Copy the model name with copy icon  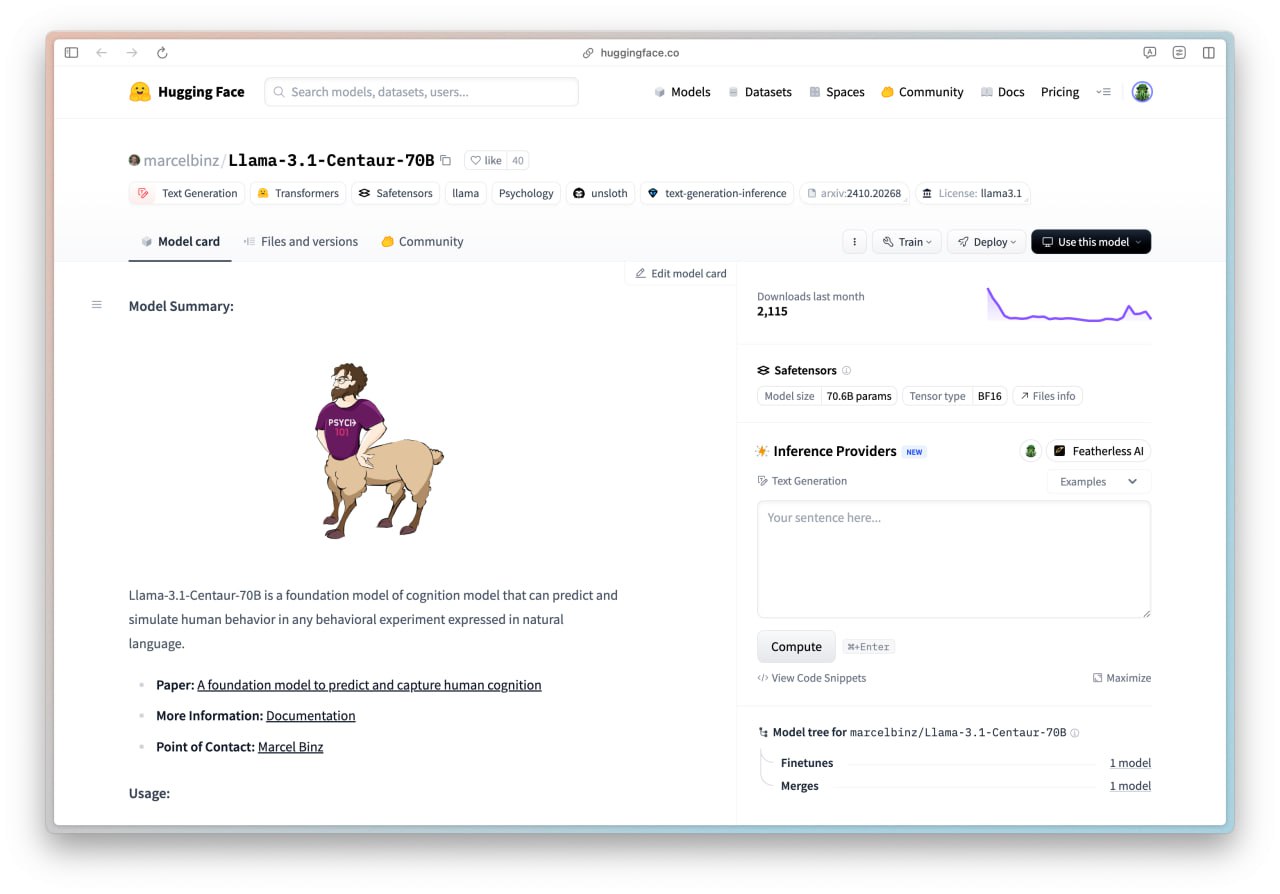[x=446, y=161]
